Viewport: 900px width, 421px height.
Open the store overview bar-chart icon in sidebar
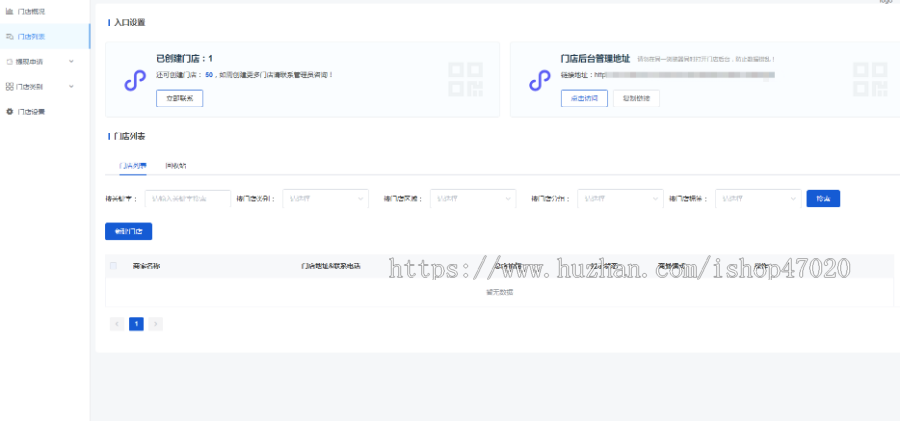click(9, 11)
